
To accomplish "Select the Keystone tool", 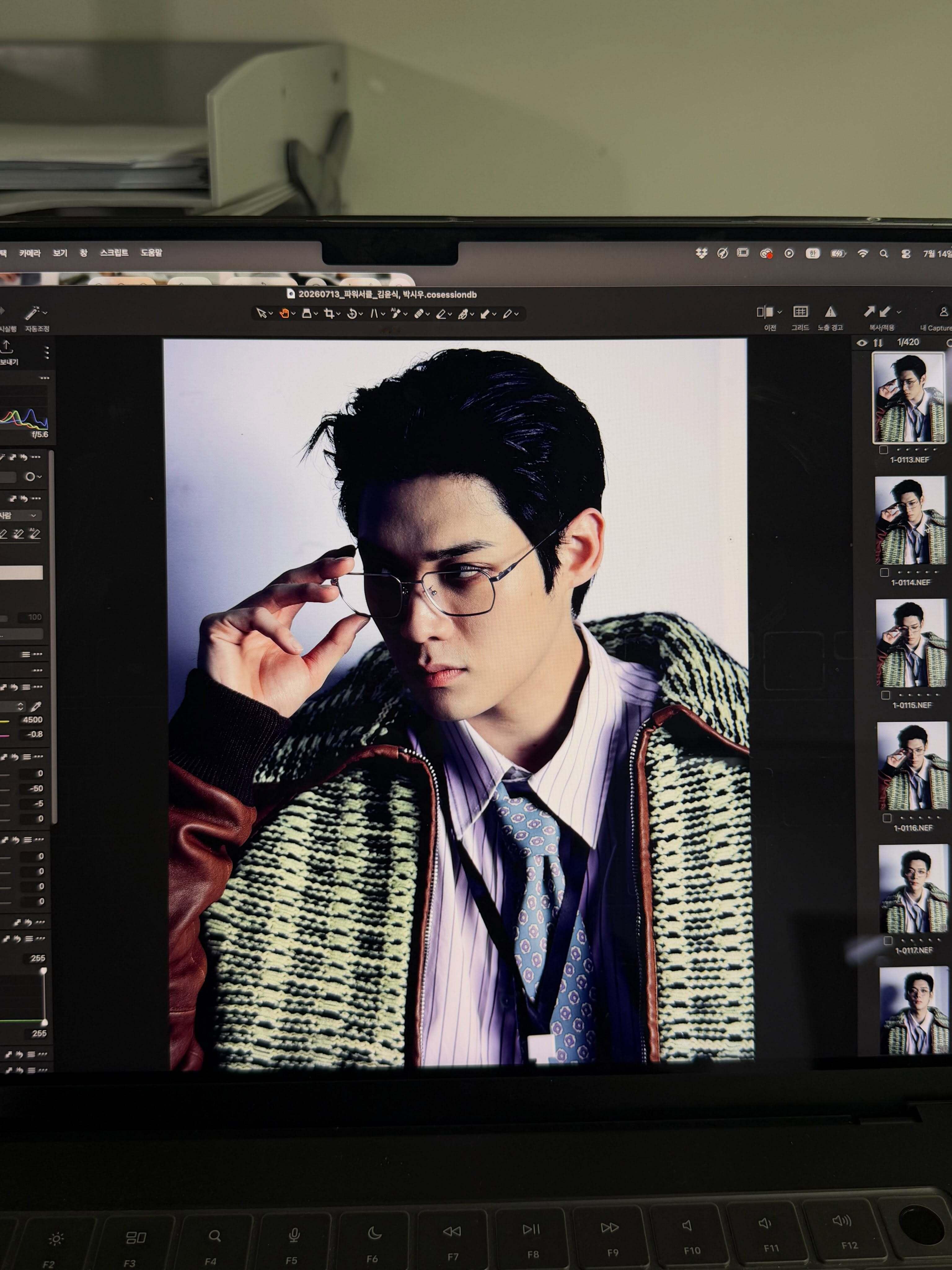I will 374,313.
